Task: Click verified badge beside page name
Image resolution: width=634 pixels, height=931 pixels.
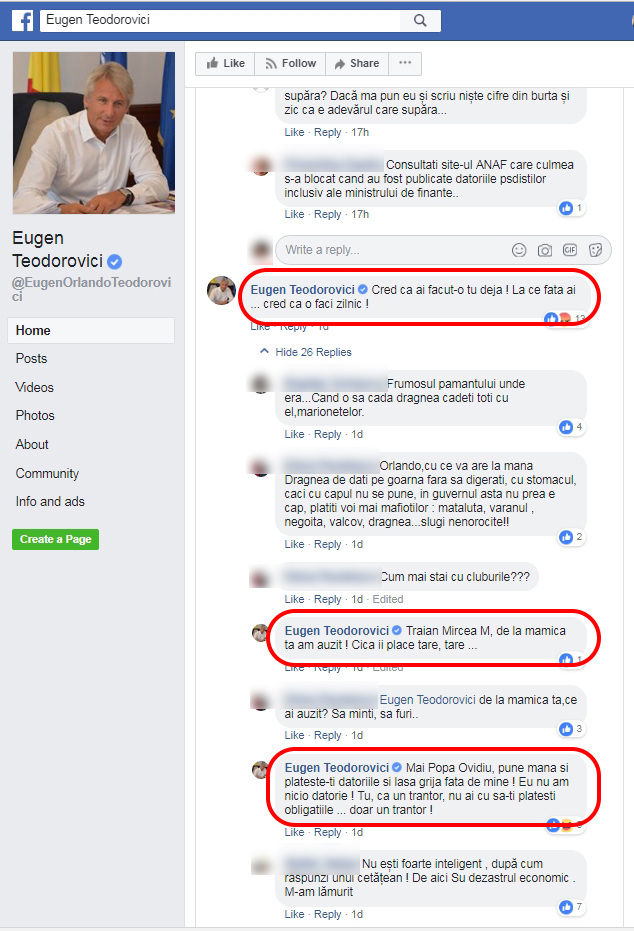Action: [115, 261]
